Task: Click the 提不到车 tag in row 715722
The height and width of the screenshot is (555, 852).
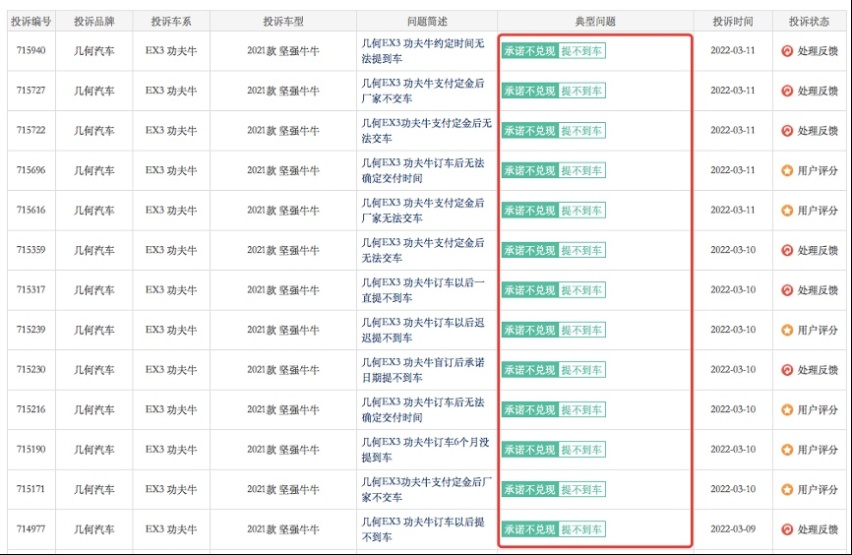Action: (x=582, y=130)
